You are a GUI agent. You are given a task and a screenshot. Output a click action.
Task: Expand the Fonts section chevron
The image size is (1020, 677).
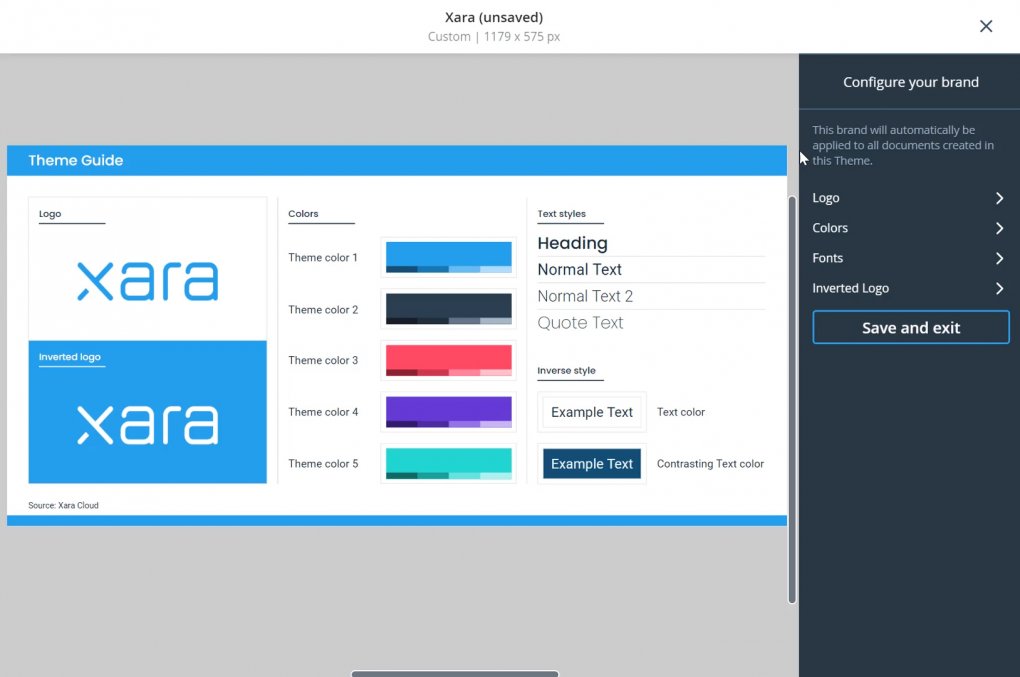pos(999,258)
